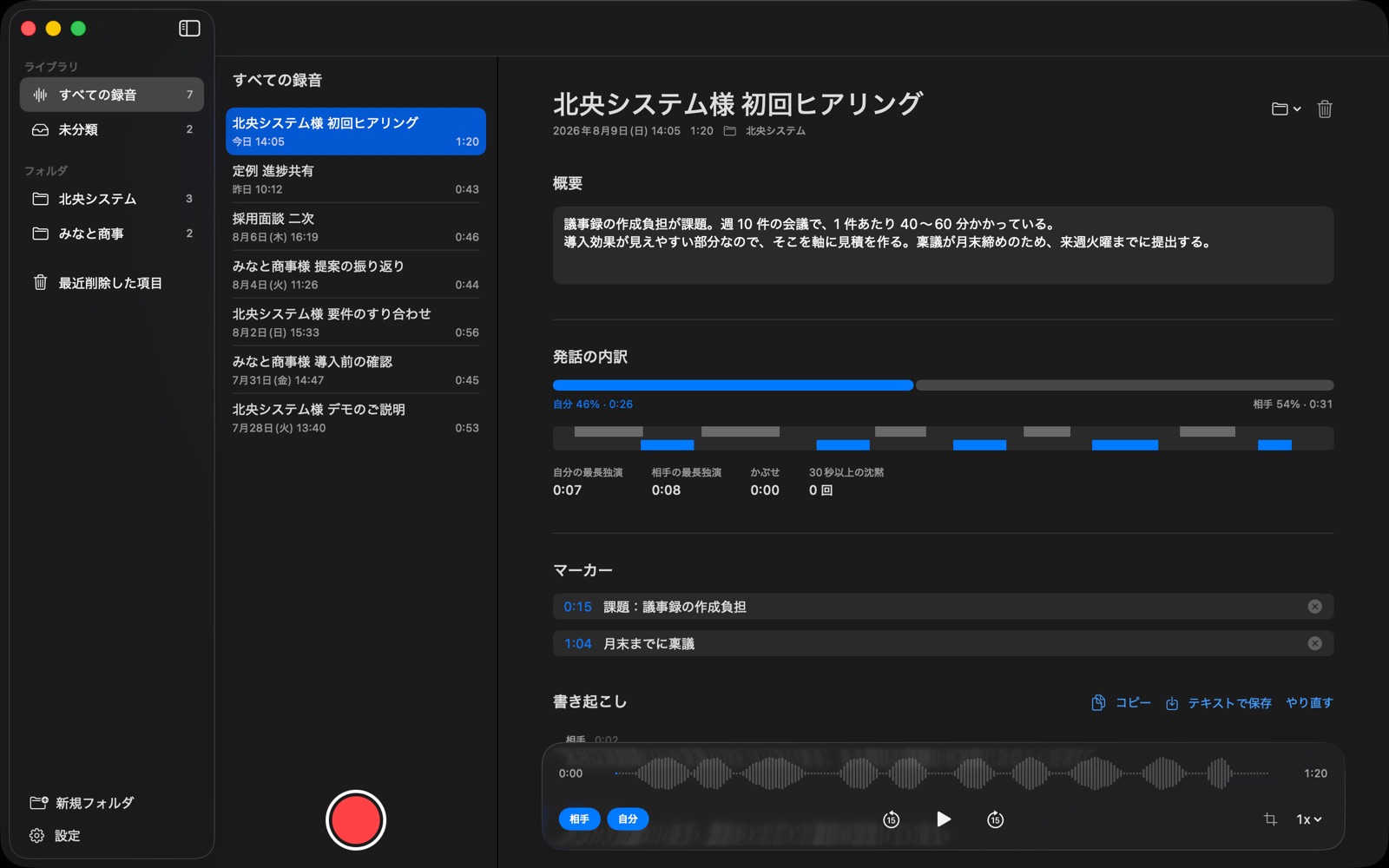1389x868 pixels.
Task: Open 未分類 inbox in sidebar
Action: 112,129
